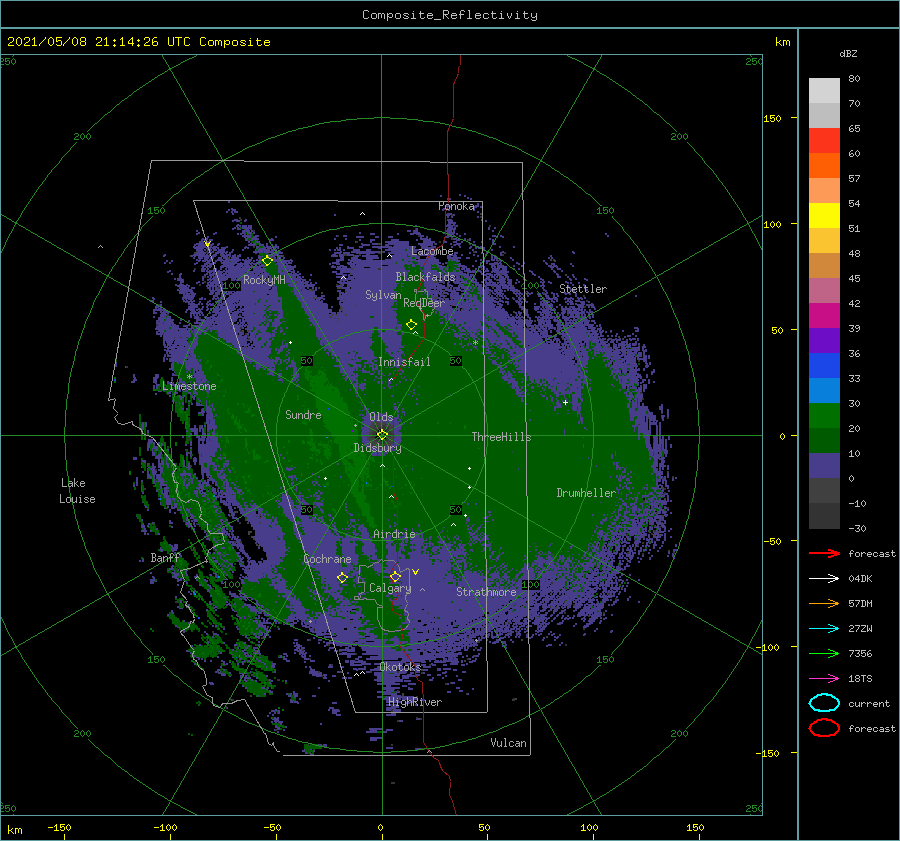
Task: Select the white 04DK arrow in legend
Action: pyautogui.click(x=824, y=578)
